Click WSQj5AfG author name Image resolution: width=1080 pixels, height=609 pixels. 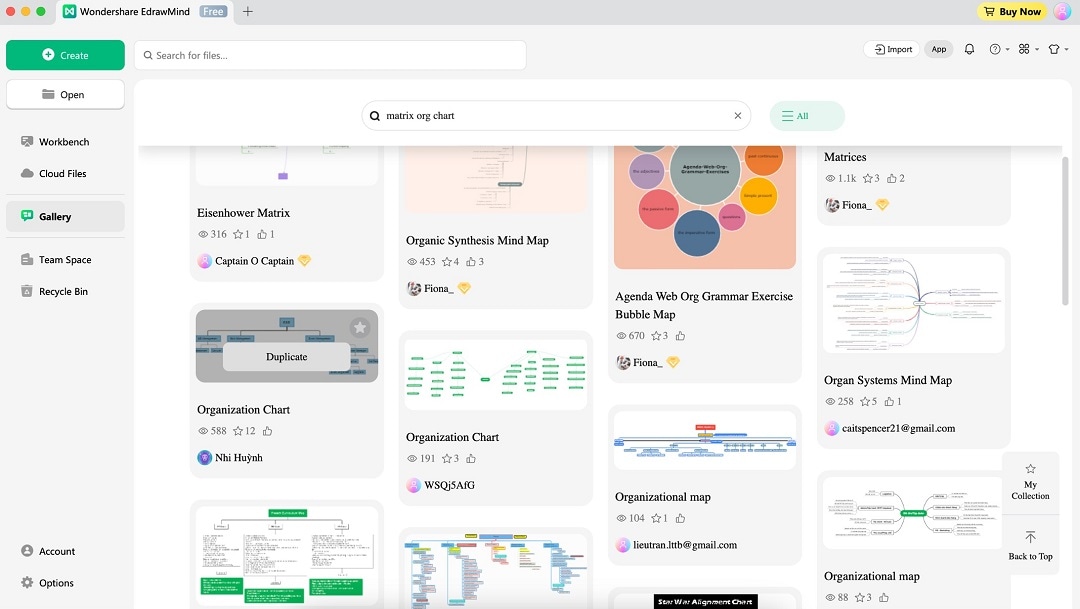pos(449,485)
